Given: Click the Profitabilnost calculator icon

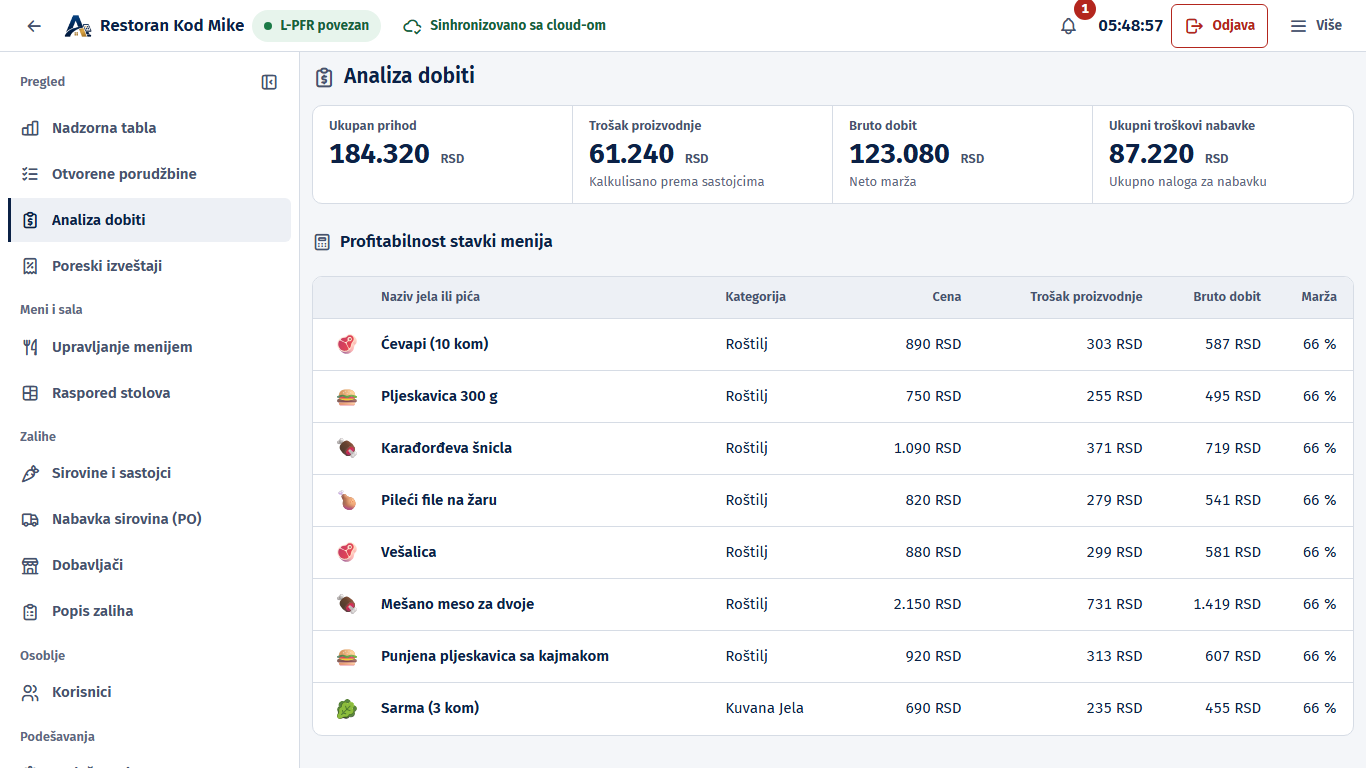Looking at the screenshot, I should [x=322, y=242].
